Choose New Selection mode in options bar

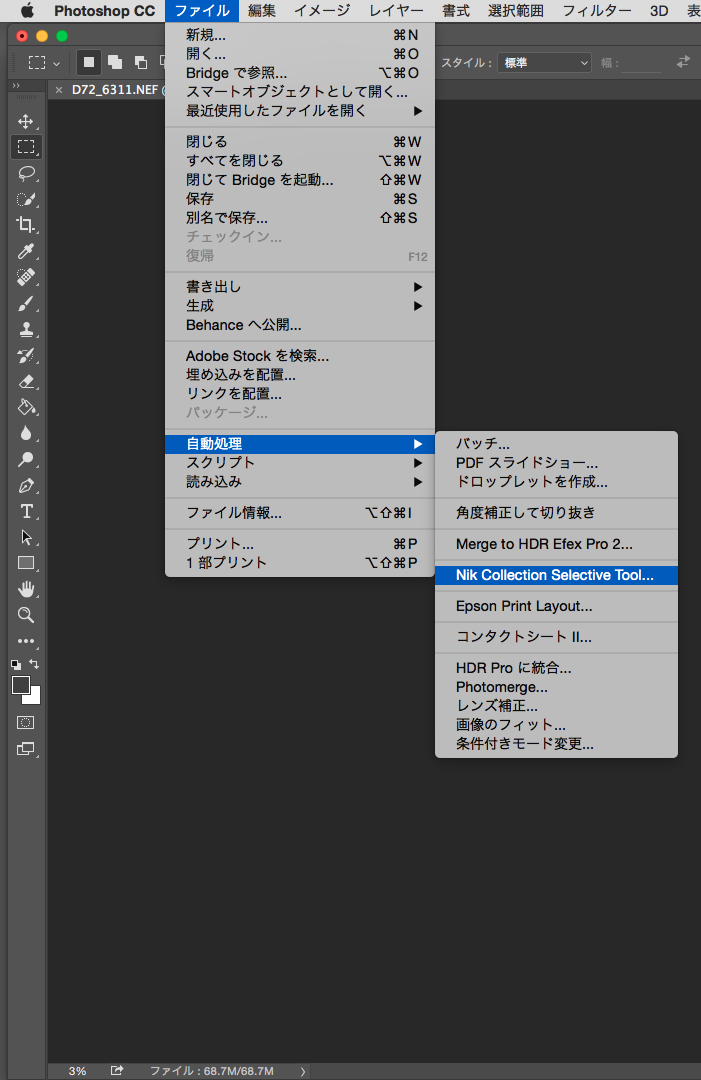(89, 63)
